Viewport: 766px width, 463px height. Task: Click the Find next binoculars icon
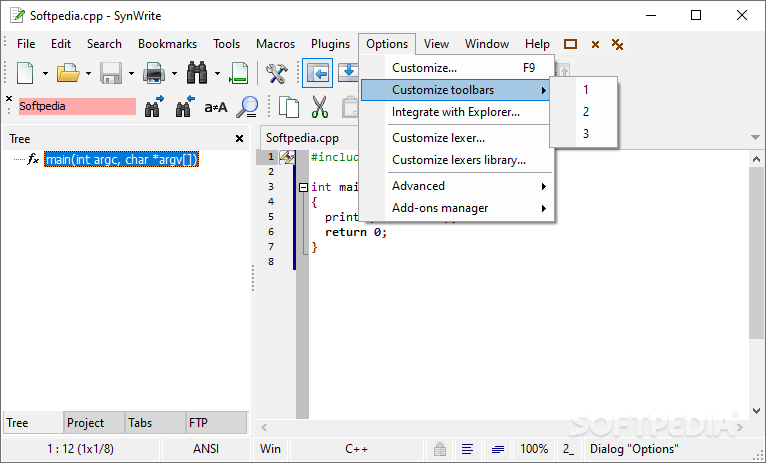click(x=154, y=106)
